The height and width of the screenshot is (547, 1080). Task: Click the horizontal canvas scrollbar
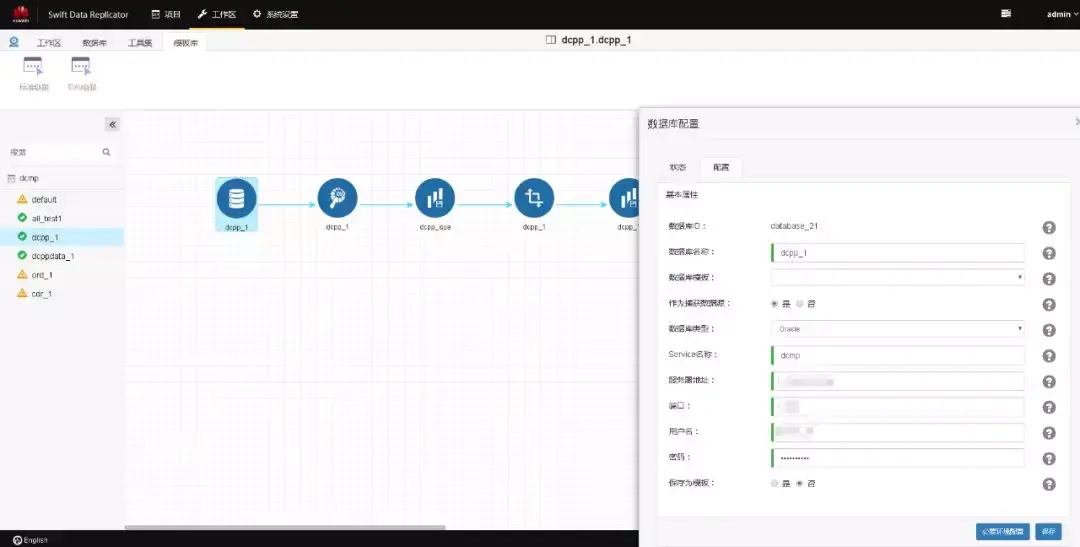(285, 528)
